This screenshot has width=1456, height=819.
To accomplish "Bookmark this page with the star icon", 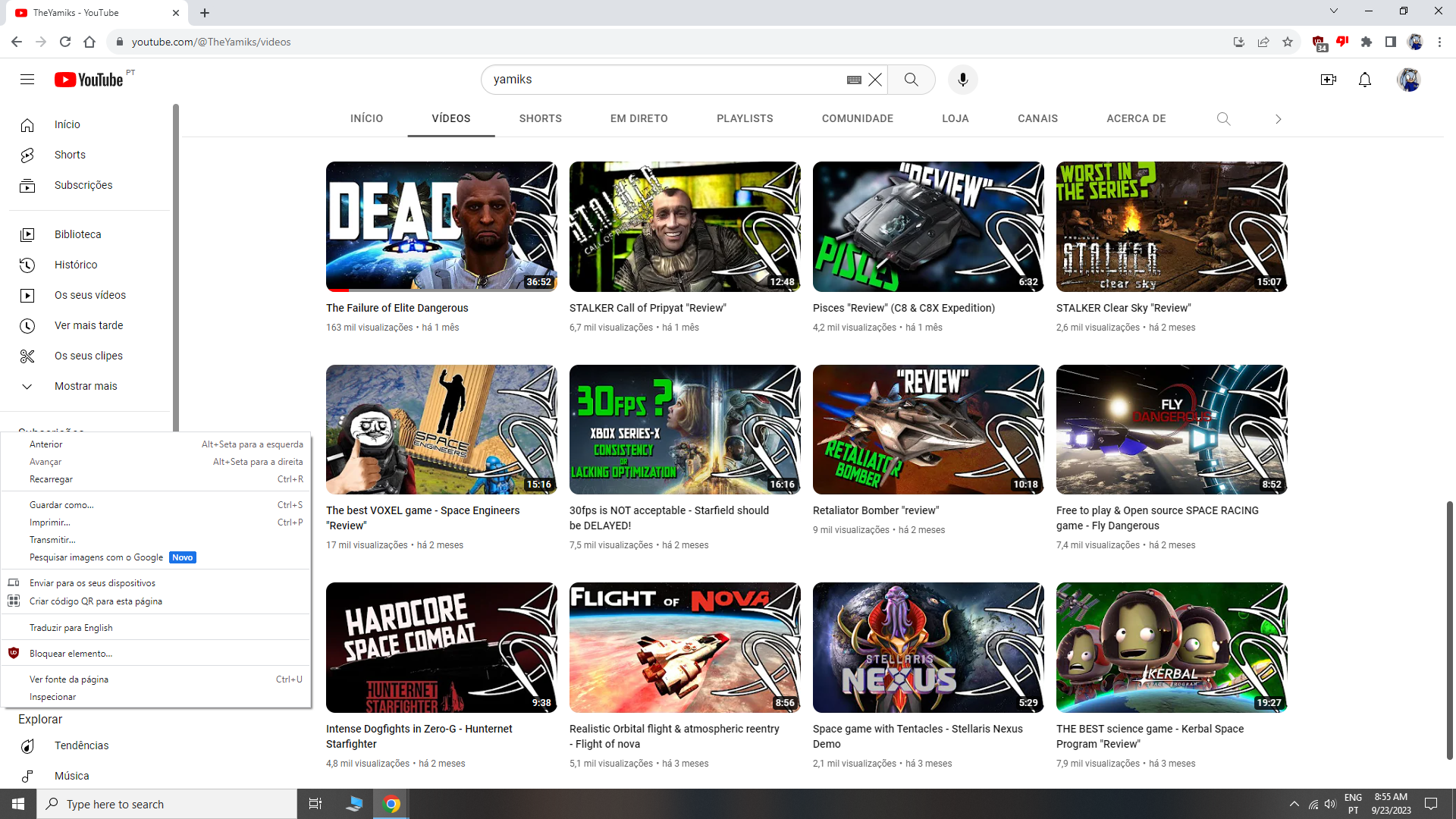I will point(1288,42).
